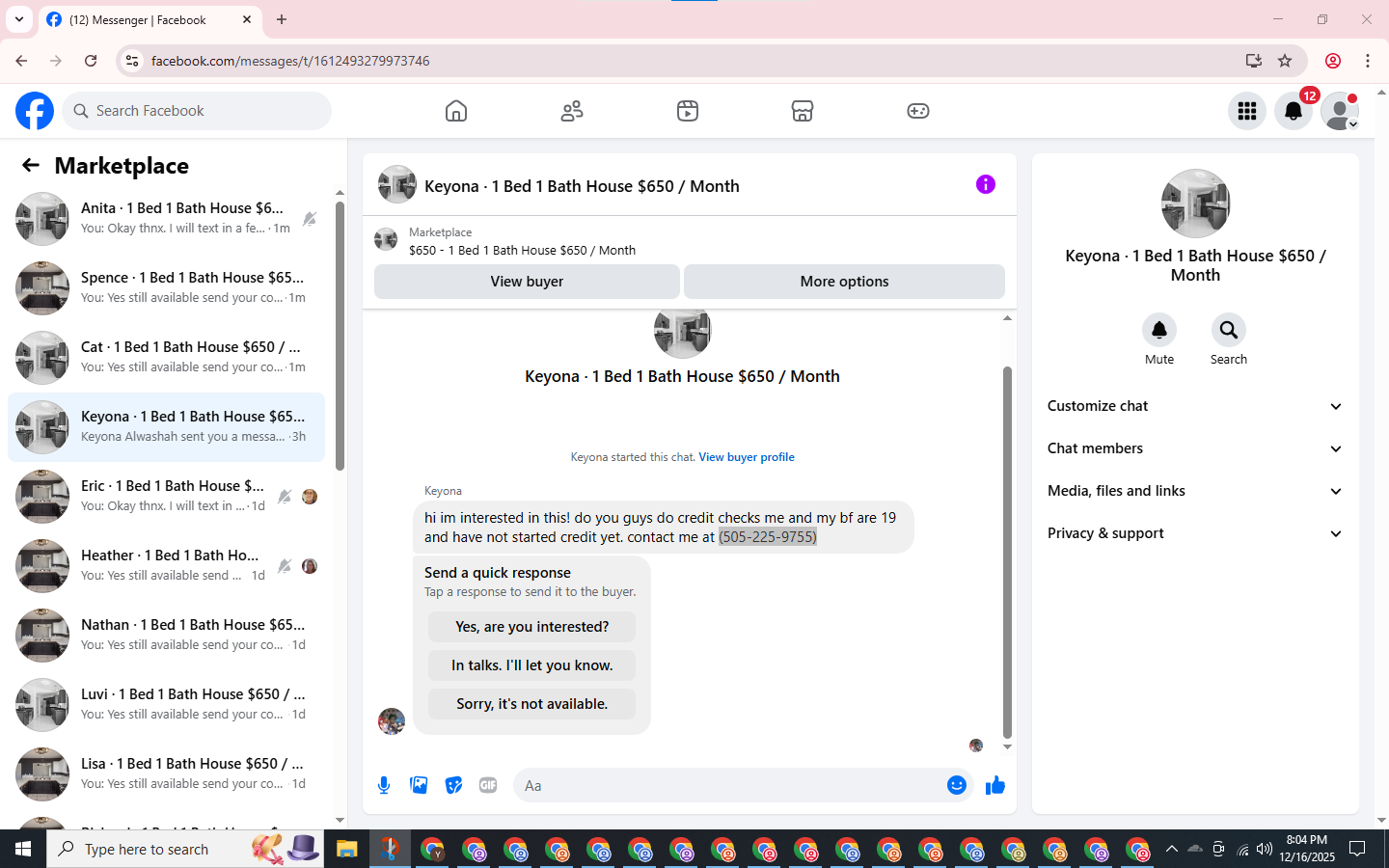Screen dimensions: 1389x868
Task: Open the volume control in system tray
Action: (x=1265, y=849)
